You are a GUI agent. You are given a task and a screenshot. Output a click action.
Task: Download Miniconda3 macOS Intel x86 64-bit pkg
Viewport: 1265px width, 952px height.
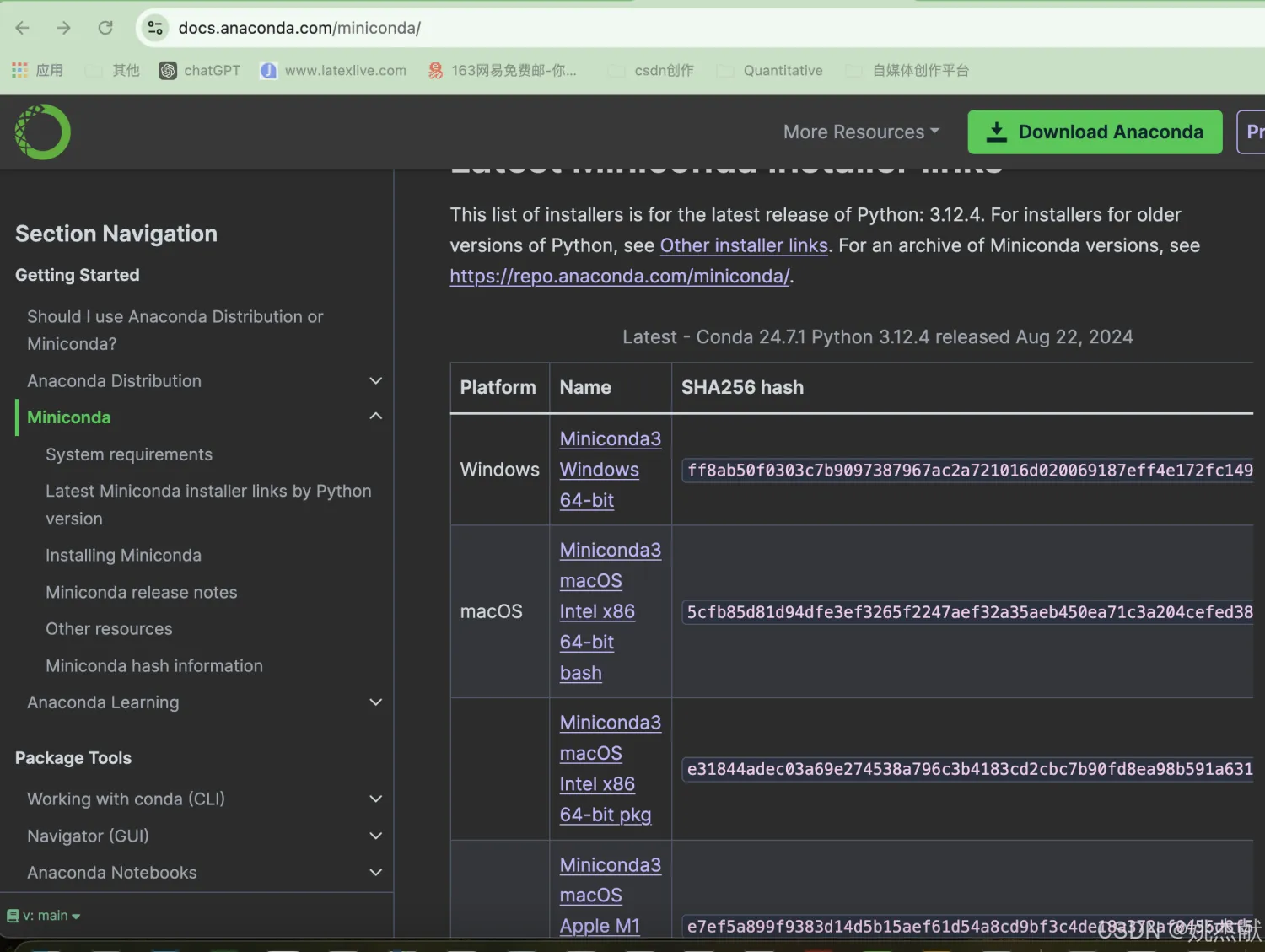(611, 769)
